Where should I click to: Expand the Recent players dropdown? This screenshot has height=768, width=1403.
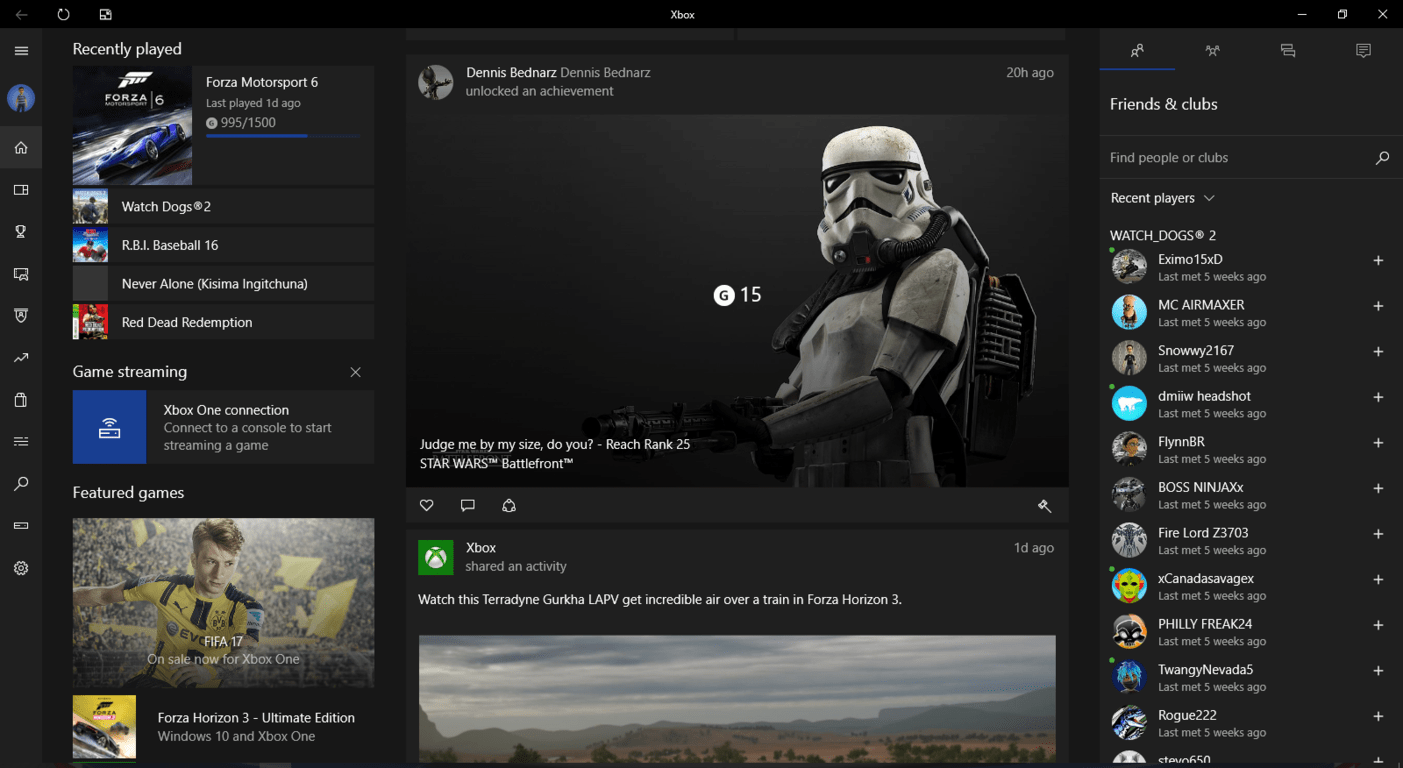(x=1163, y=198)
